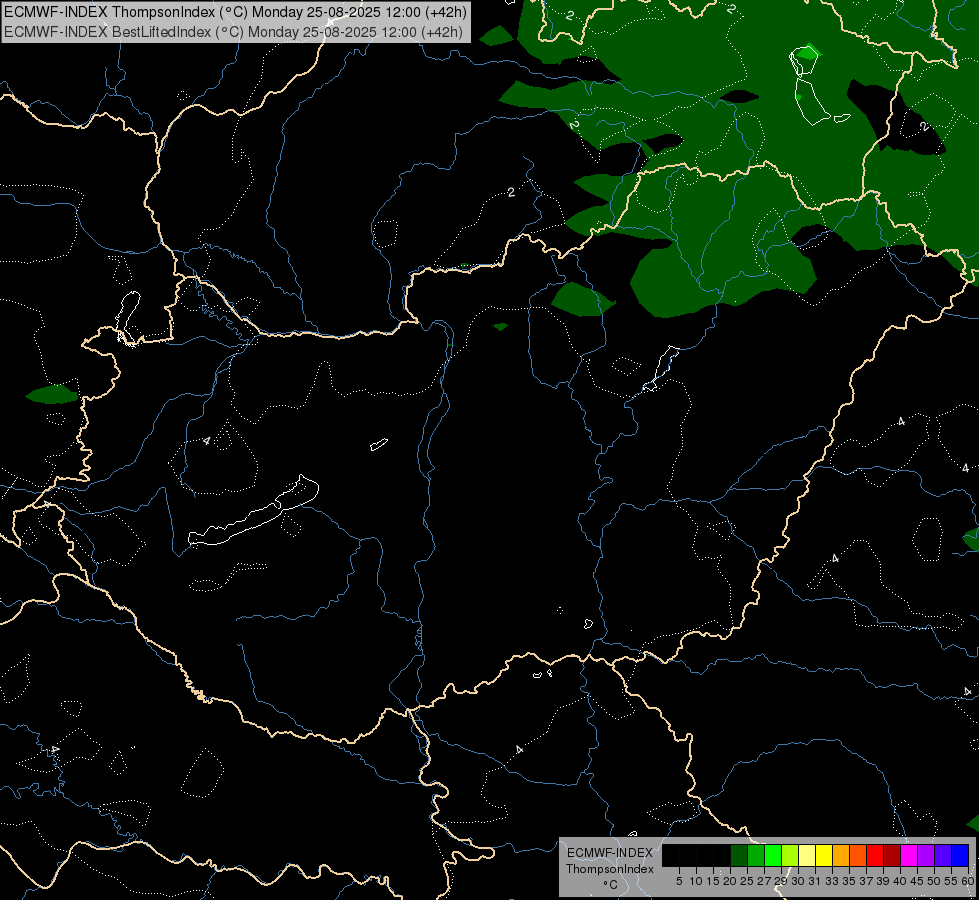
Task: Click the °C unit label in legend
Action: coord(611,885)
